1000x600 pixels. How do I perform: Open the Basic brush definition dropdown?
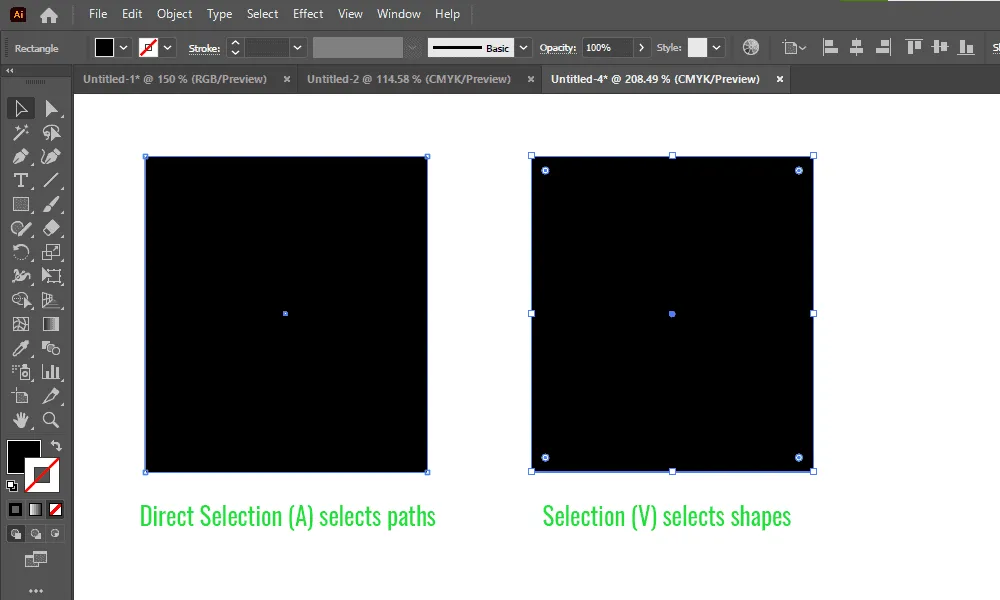523,48
